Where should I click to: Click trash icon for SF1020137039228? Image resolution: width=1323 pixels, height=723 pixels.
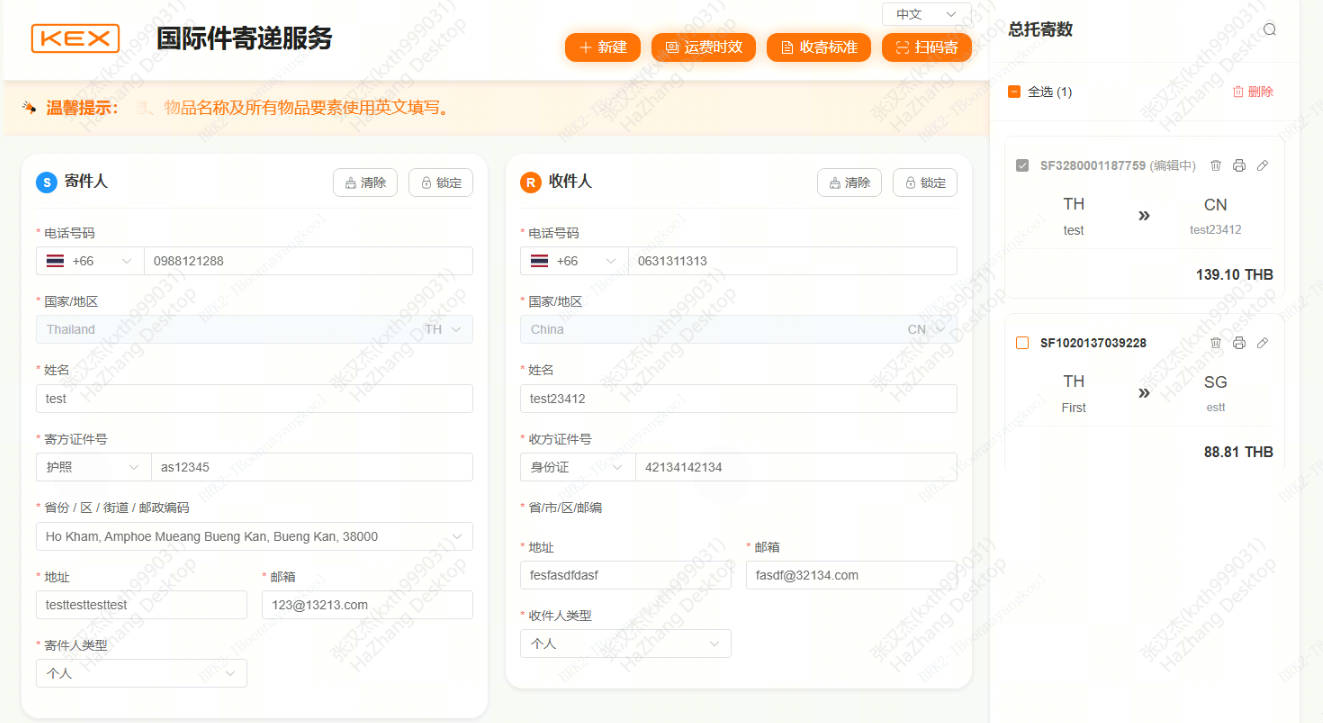[1216, 343]
